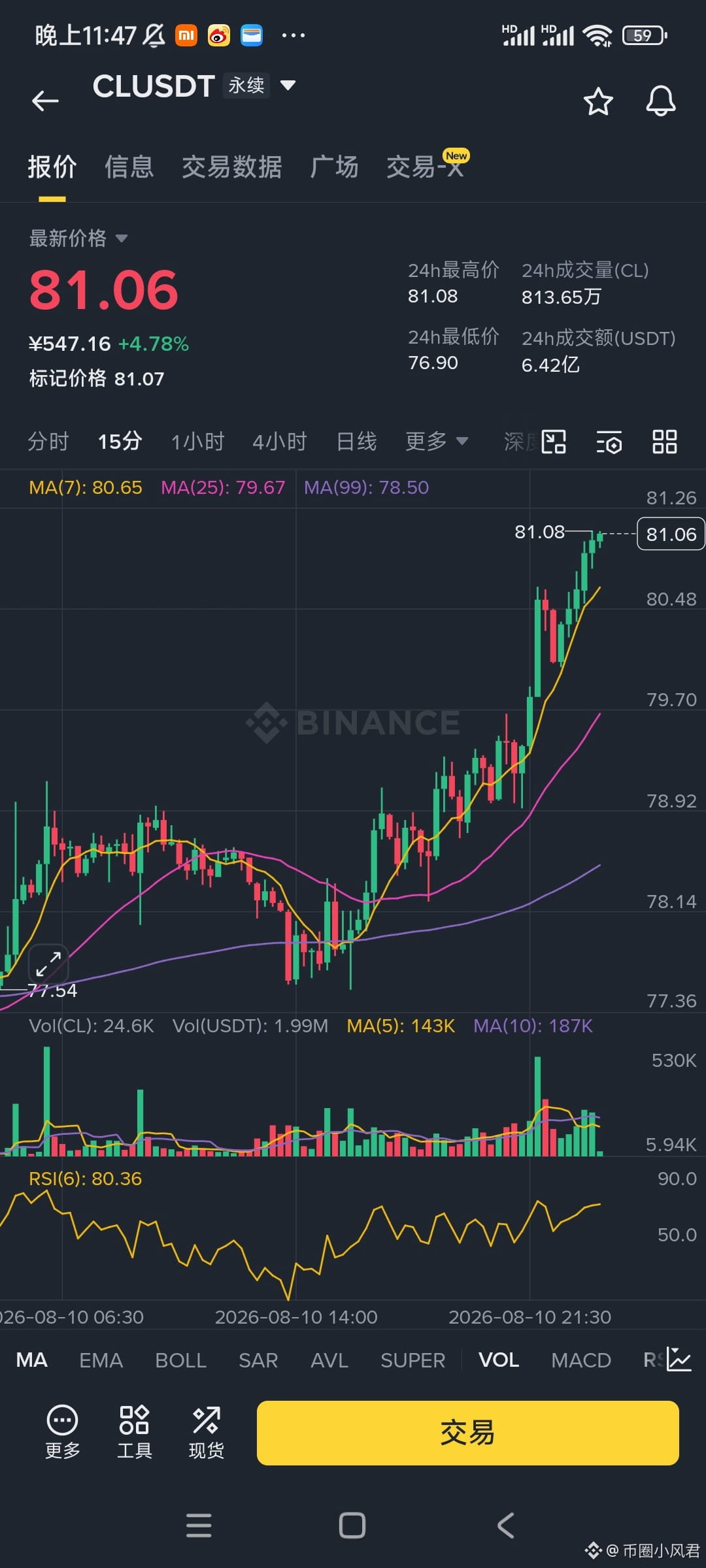
Task: Select the 分时 timeframe
Action: click(48, 442)
